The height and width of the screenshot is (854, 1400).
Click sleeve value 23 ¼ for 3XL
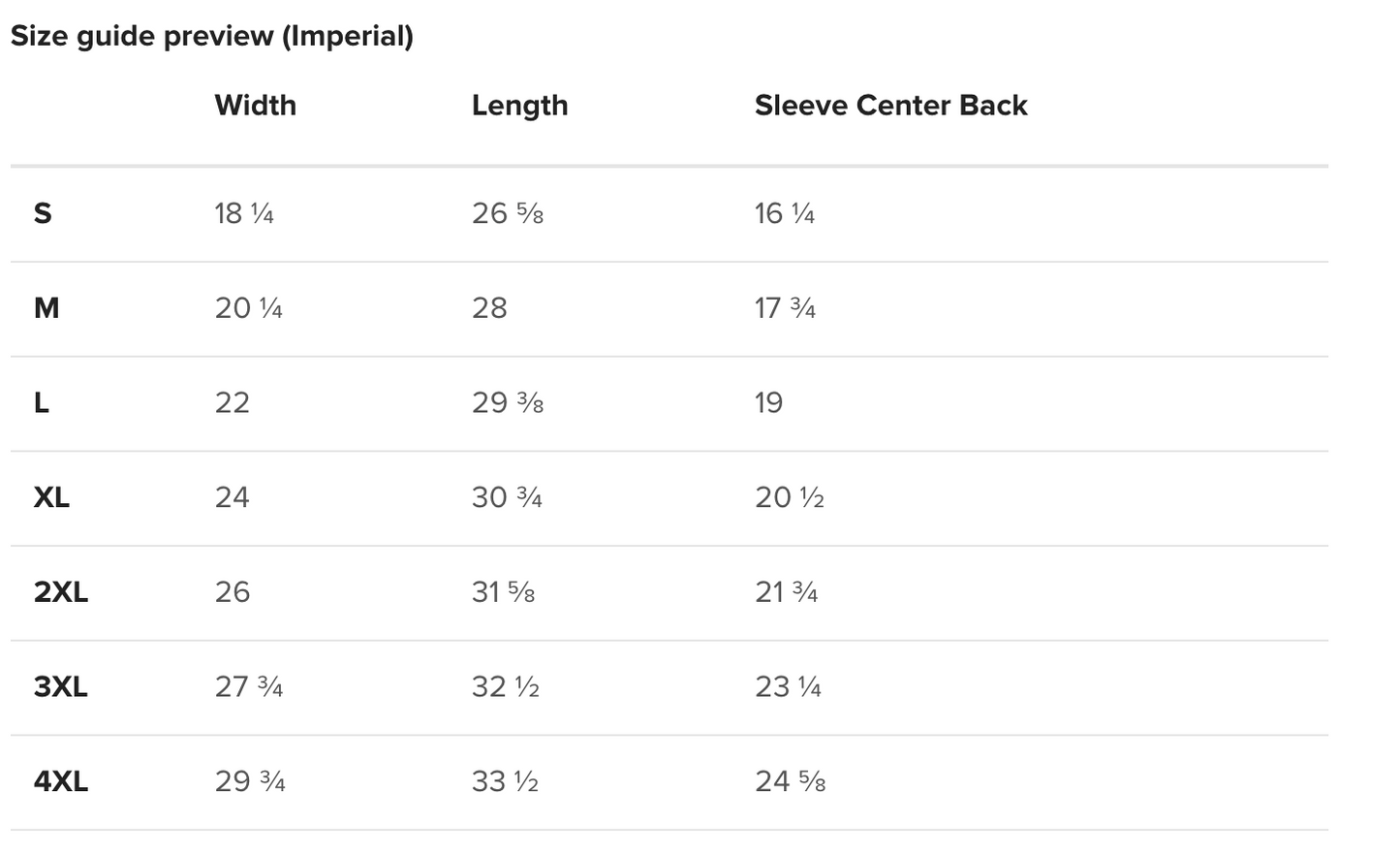[x=788, y=687]
